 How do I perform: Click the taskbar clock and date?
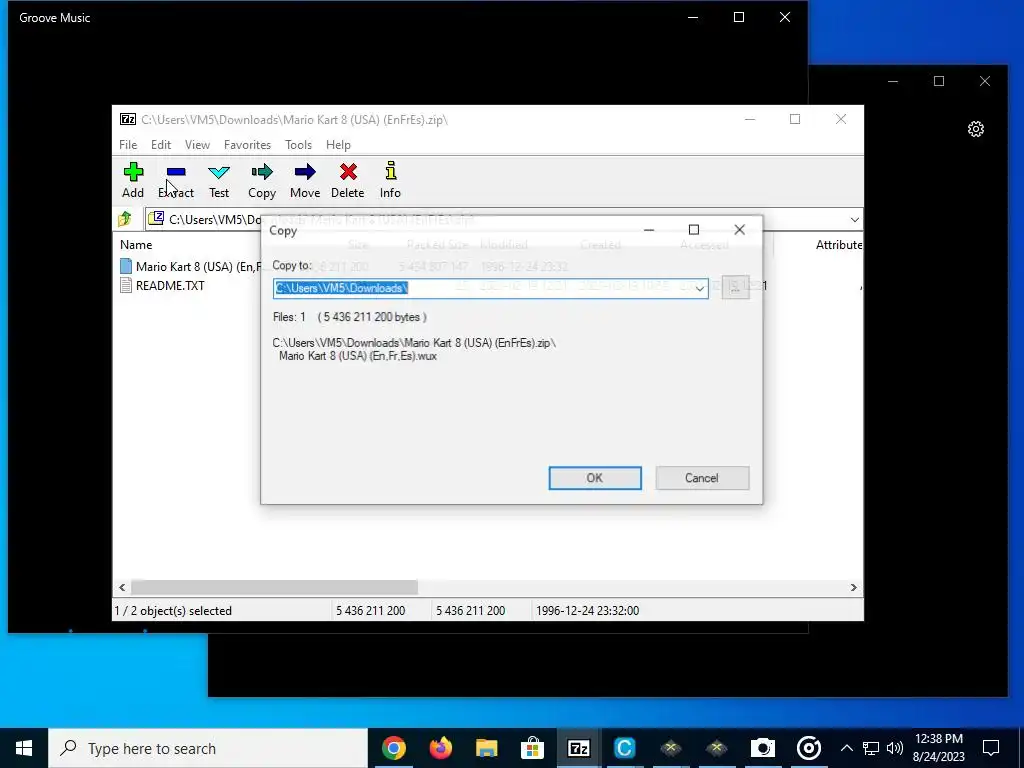(938, 748)
